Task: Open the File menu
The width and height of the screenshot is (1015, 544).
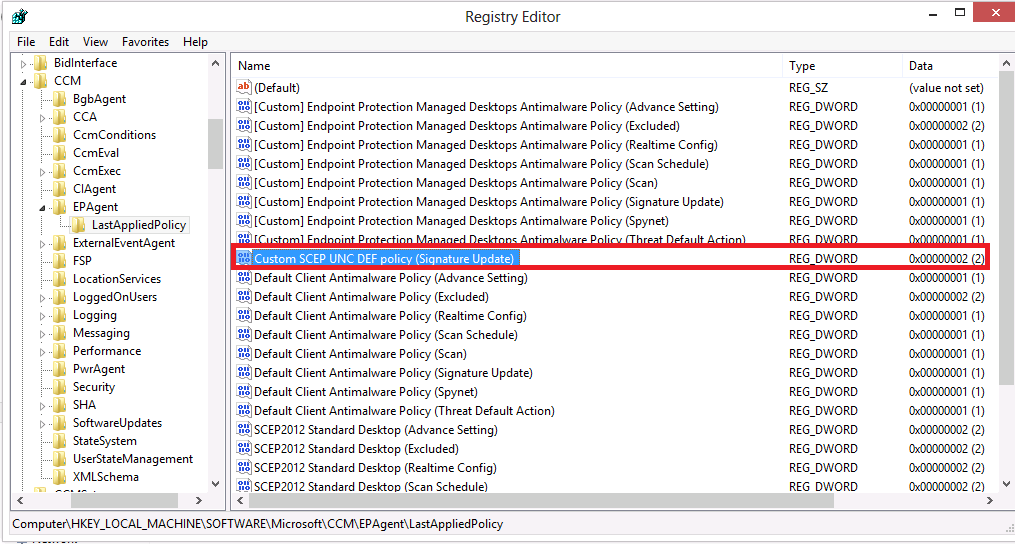Action: tap(26, 42)
